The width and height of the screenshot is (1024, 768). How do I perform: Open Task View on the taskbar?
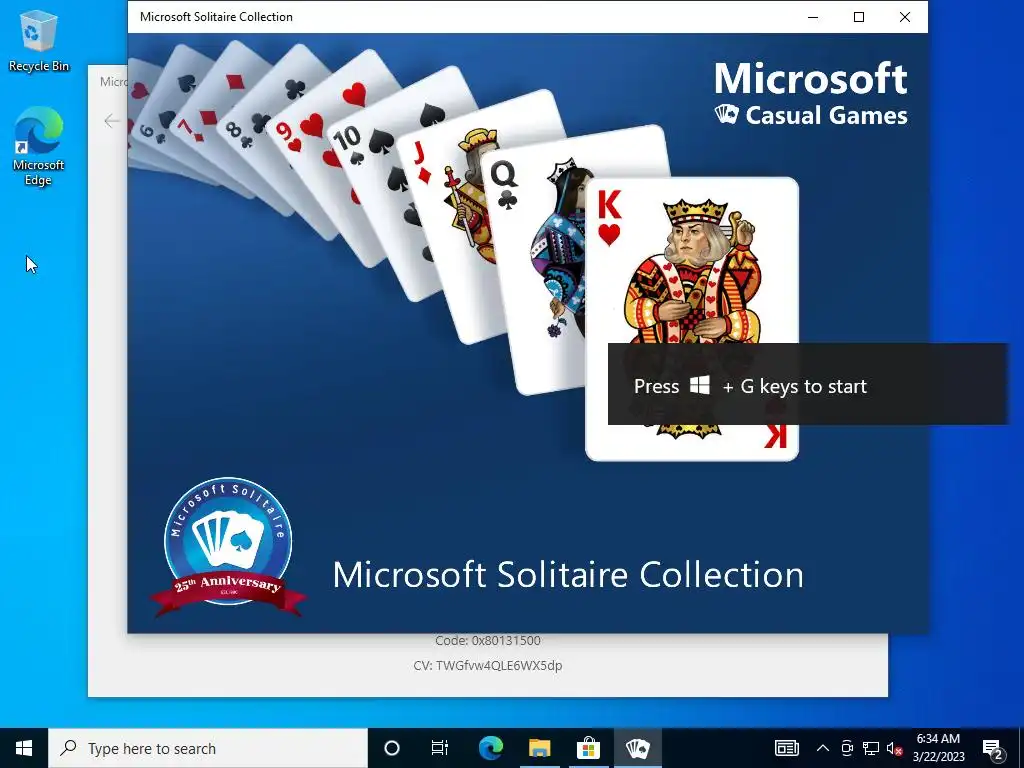click(440, 748)
